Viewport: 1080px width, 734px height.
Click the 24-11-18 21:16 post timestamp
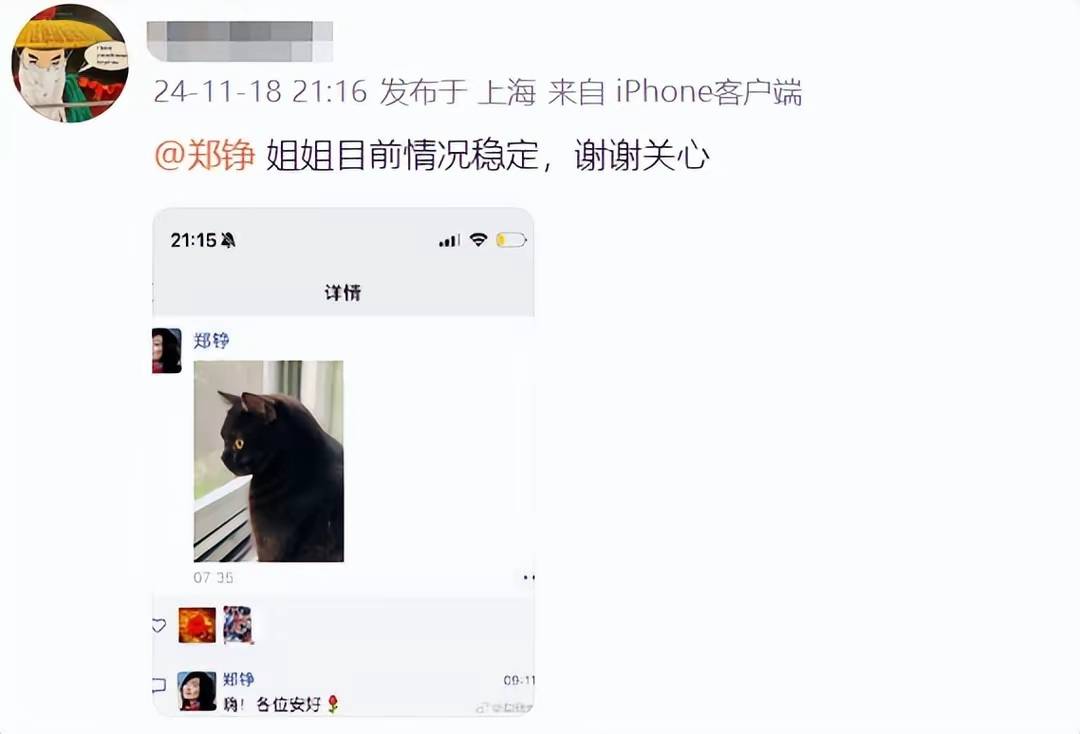[260, 91]
